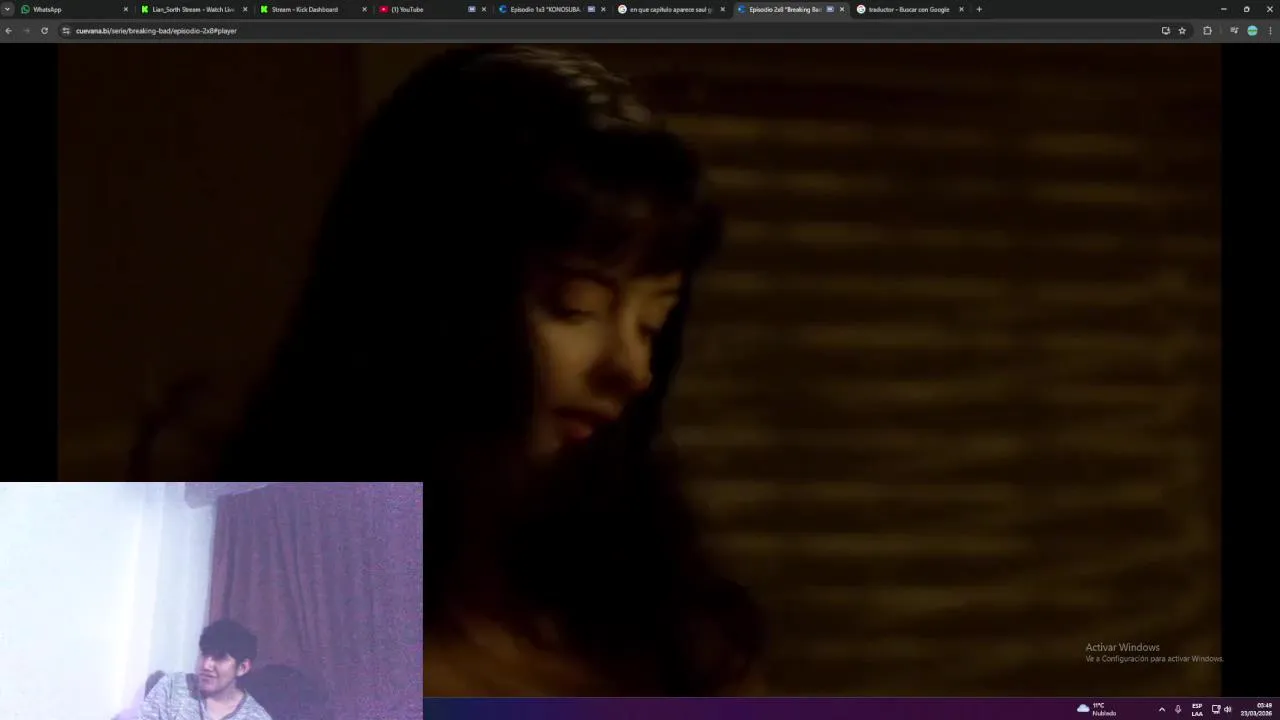Viewport: 1280px width, 720px height.
Task: Switch to 'en que capítulo aparece saul' tab
Action: (671, 9)
